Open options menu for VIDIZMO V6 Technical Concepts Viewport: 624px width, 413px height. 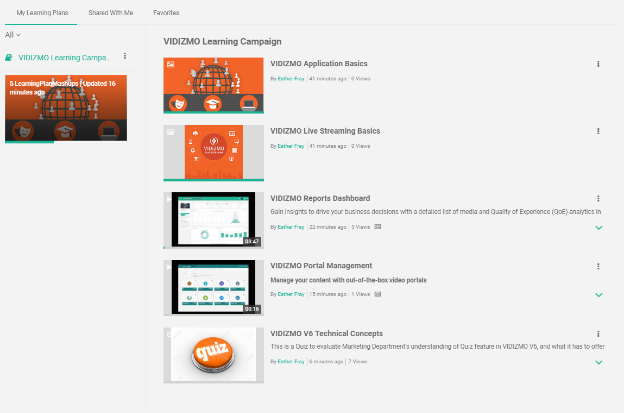coord(598,334)
